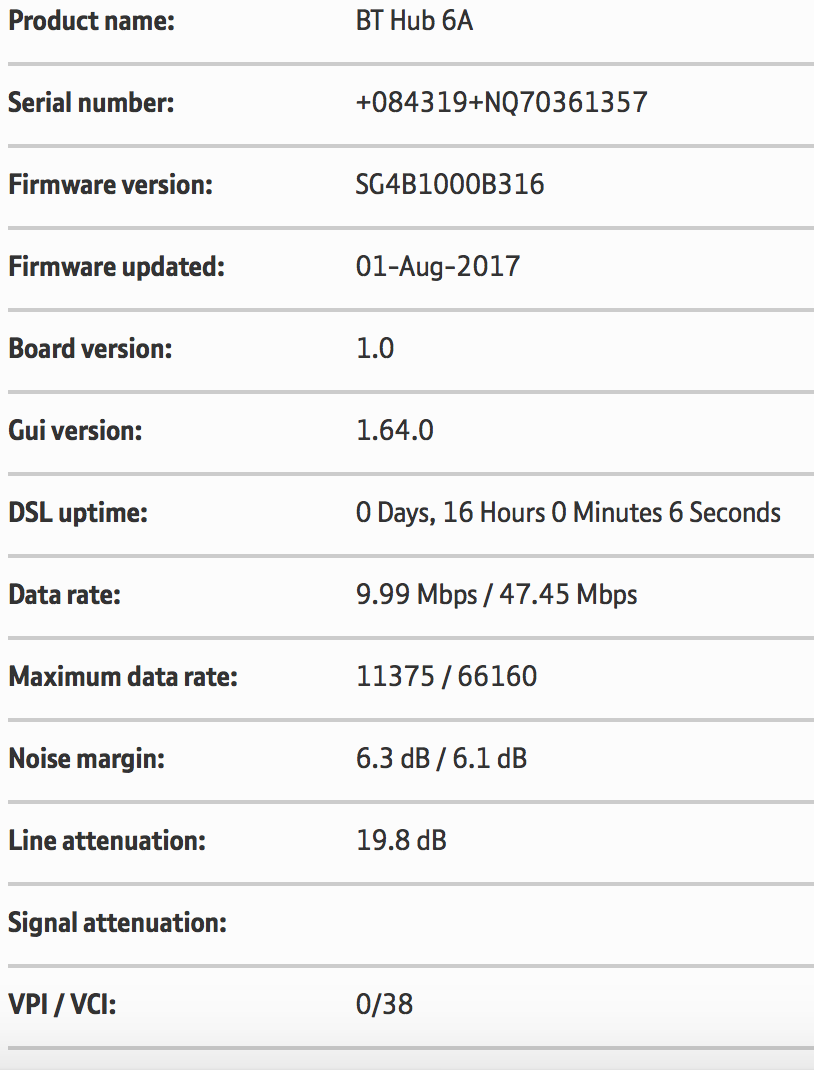Click the VPI / VCI value 0/38
Image resolution: width=814 pixels, height=1070 pixels.
[x=384, y=1003]
